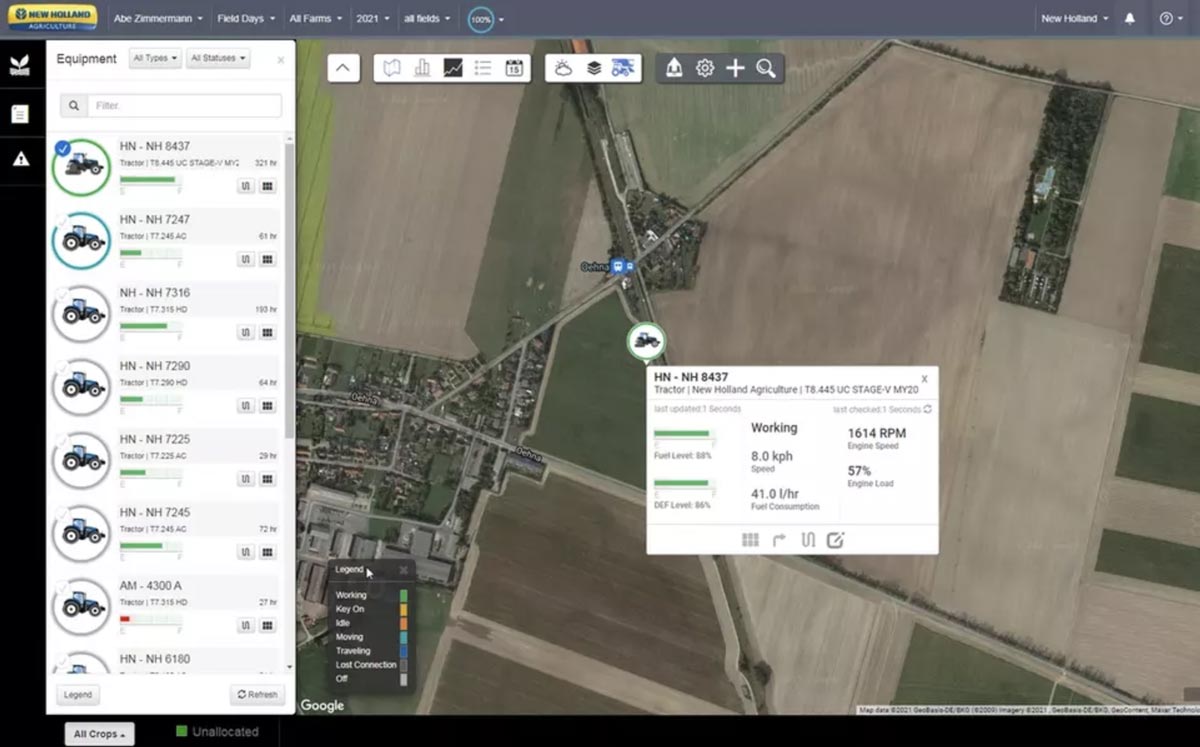Screen dimensions: 1200x747
Task: Open the list view icon in map toolbar
Action: point(483,68)
